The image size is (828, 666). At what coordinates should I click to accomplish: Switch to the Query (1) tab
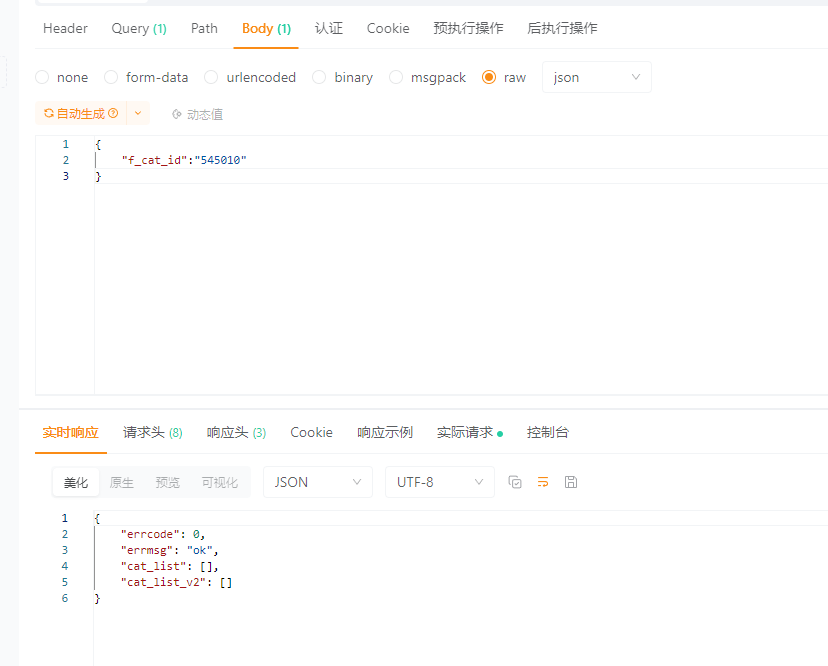click(139, 29)
